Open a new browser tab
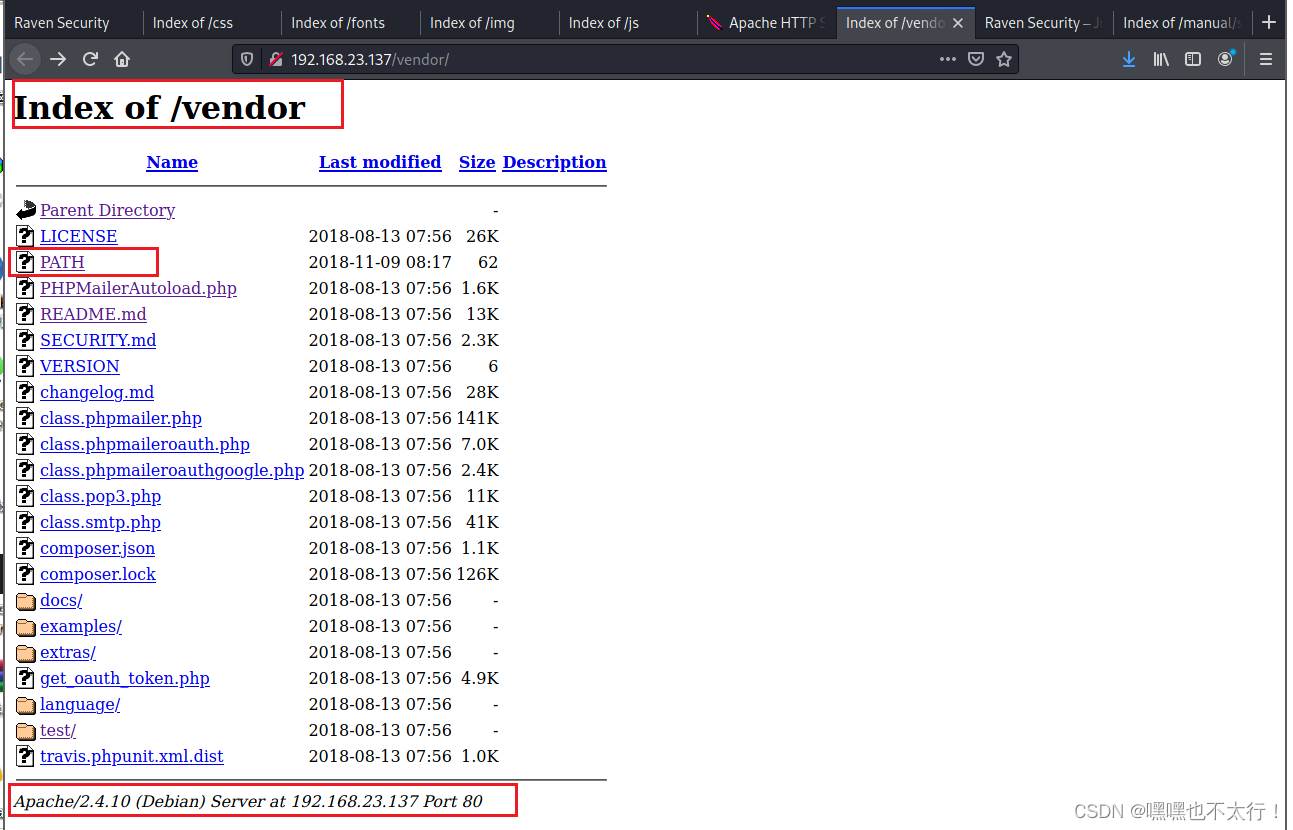The width and height of the screenshot is (1293, 830). (1269, 23)
